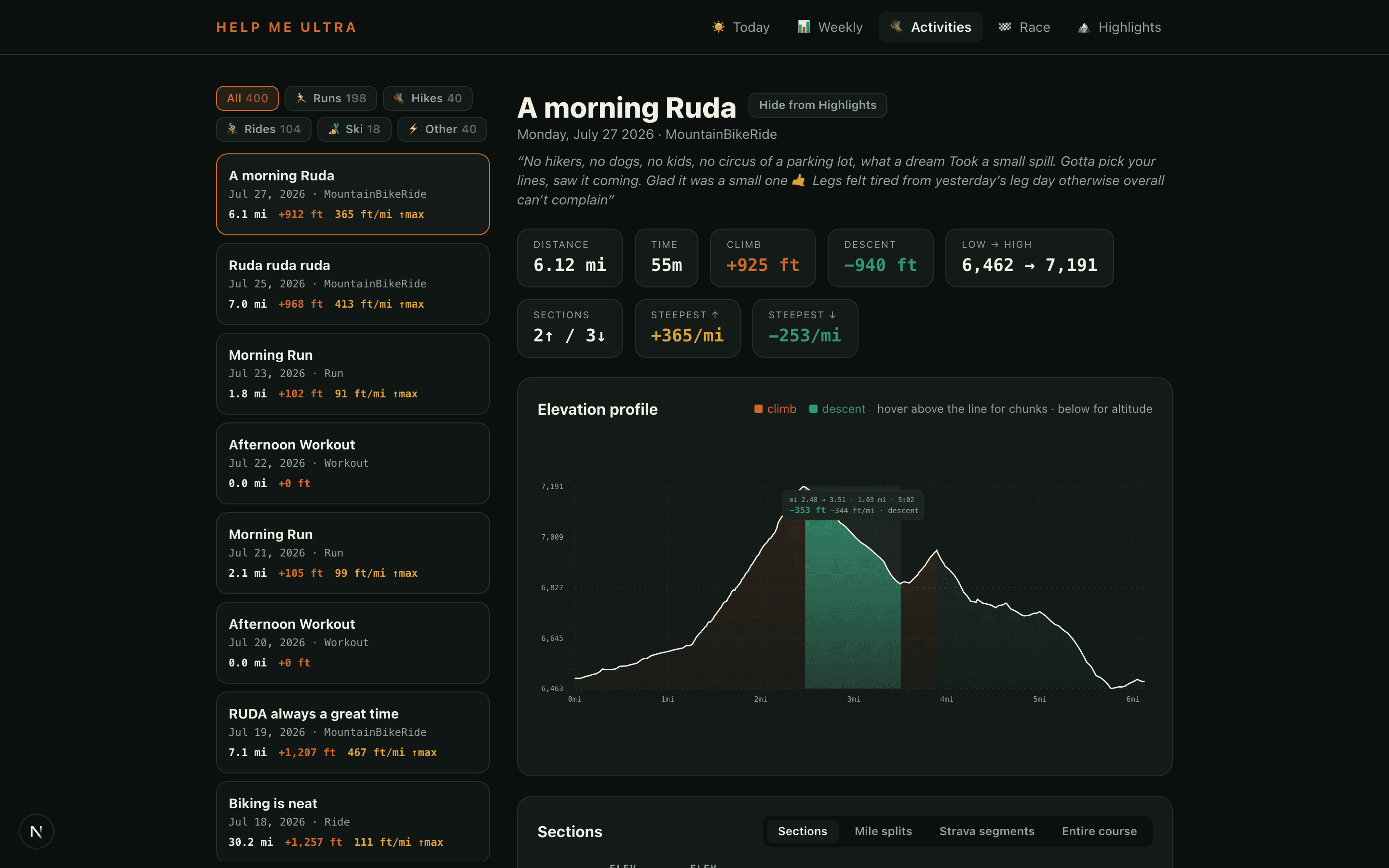Go to the HELP ME ULTRA home link

click(286, 27)
